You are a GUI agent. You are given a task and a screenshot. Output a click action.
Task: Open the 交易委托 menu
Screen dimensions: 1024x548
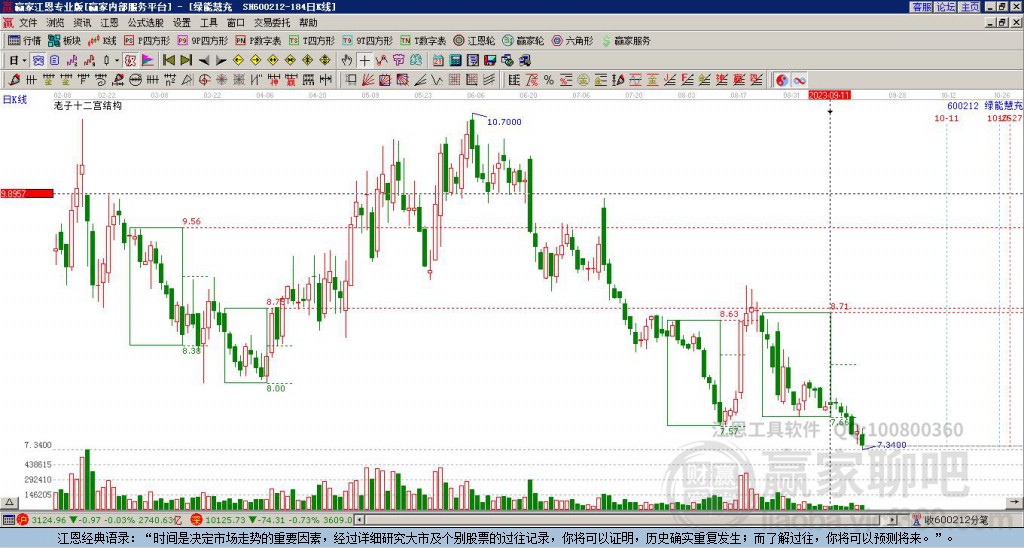coord(272,23)
